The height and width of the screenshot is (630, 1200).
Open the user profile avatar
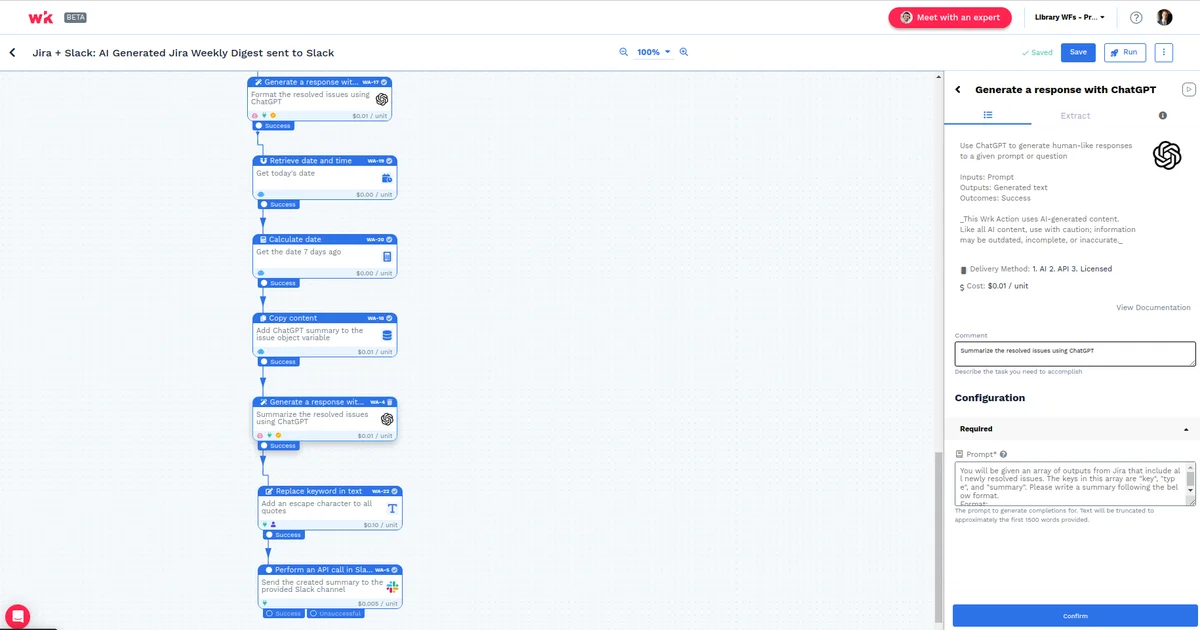click(1165, 17)
